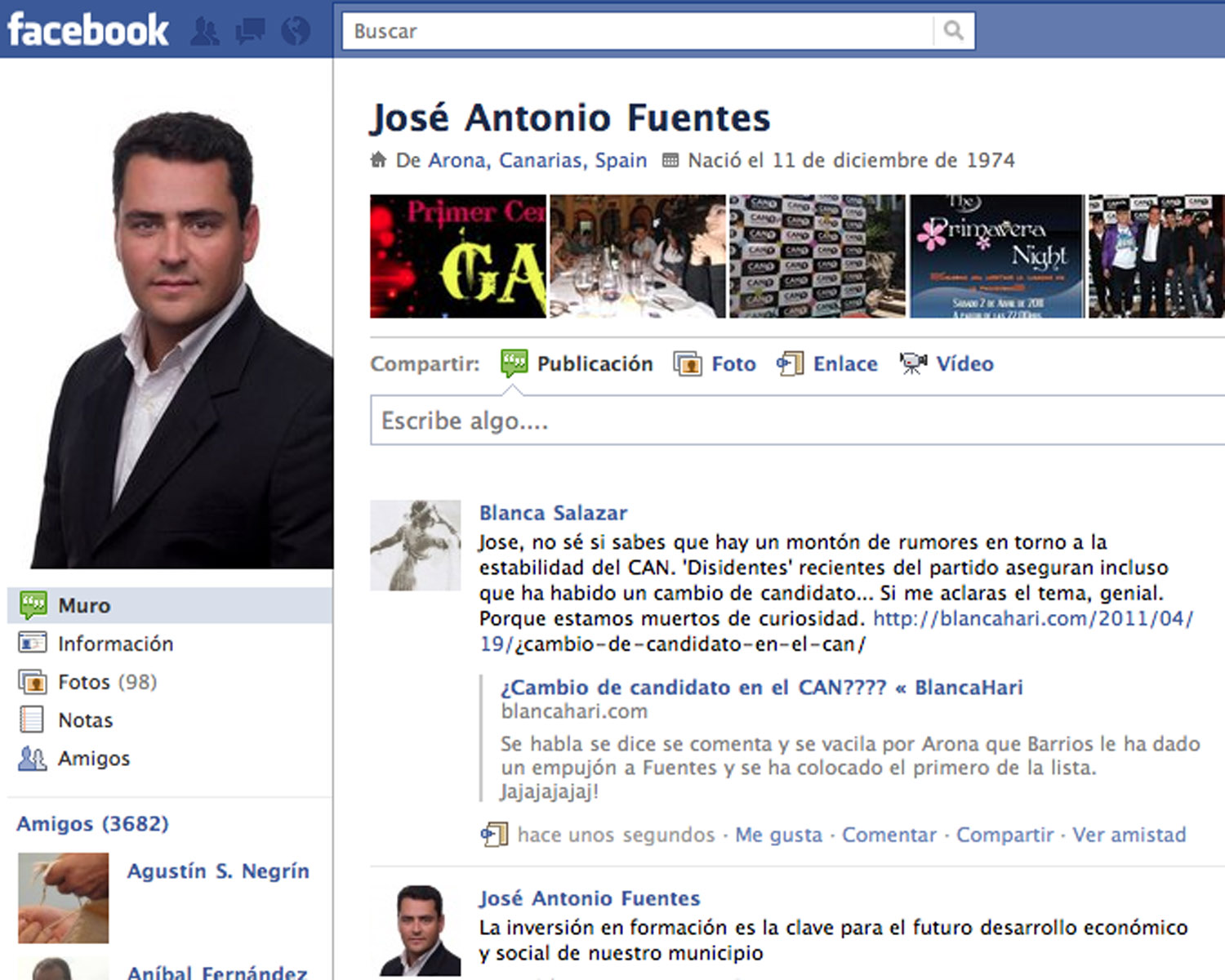Open Notas in the sidebar
This screenshot has height=980, width=1225.
pos(85,720)
